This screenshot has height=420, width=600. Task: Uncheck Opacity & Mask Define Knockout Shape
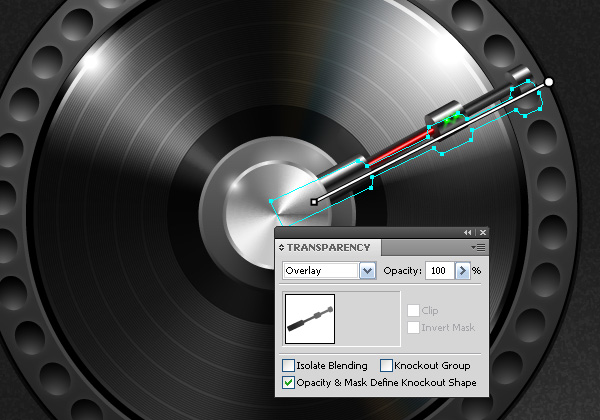pyautogui.click(x=288, y=383)
